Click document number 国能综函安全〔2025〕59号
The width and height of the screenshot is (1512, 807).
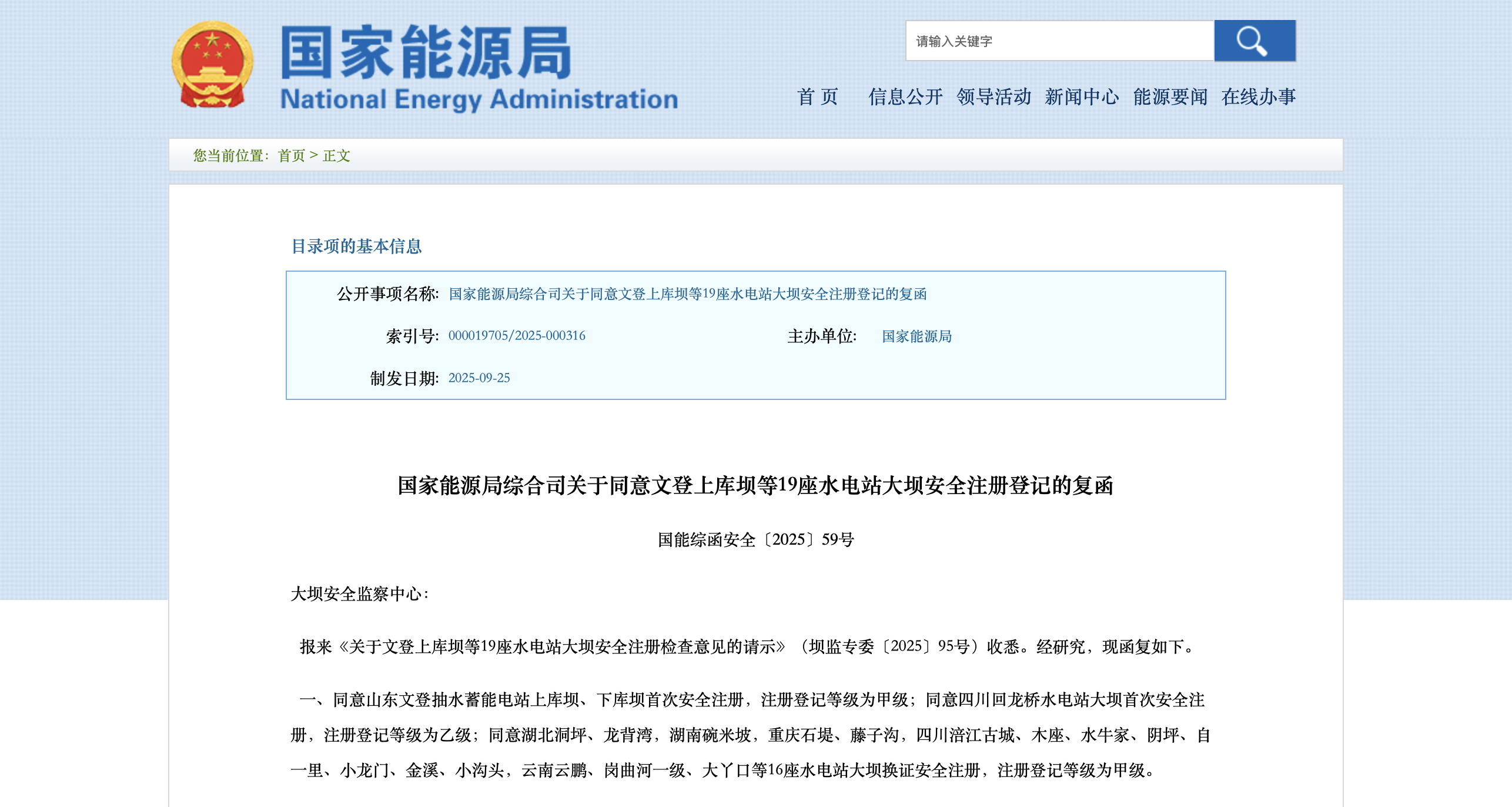coord(755,539)
